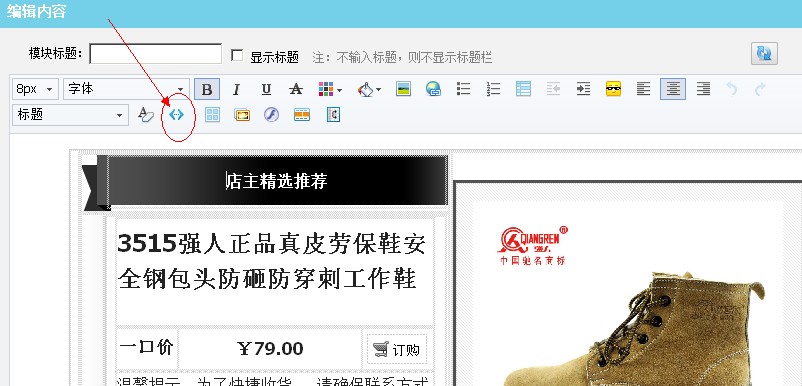The width and height of the screenshot is (802, 386).
Task: Click the QIANGREN brand logo
Action: [x=532, y=245]
